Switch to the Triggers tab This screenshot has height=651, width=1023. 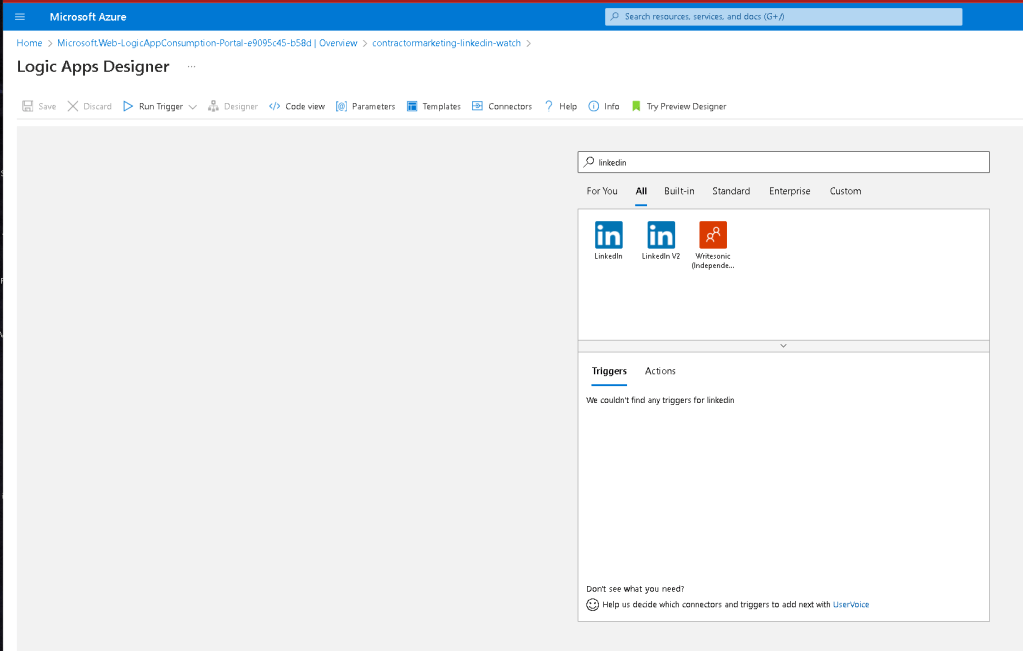point(609,371)
